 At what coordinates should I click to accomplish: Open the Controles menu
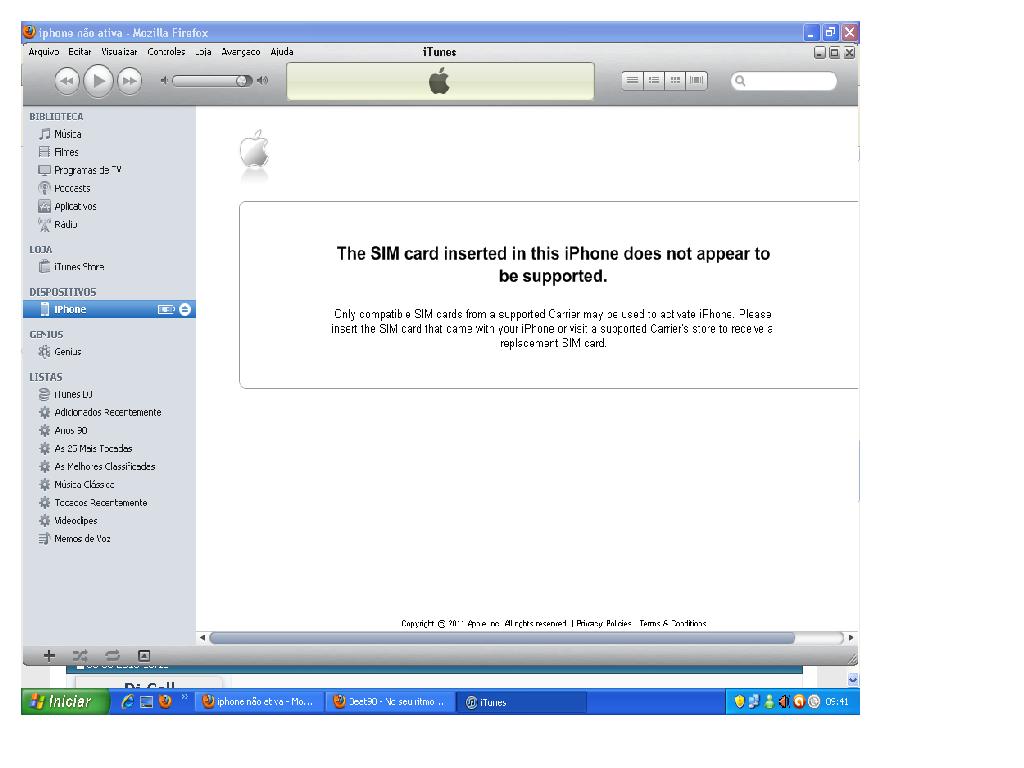coord(166,52)
